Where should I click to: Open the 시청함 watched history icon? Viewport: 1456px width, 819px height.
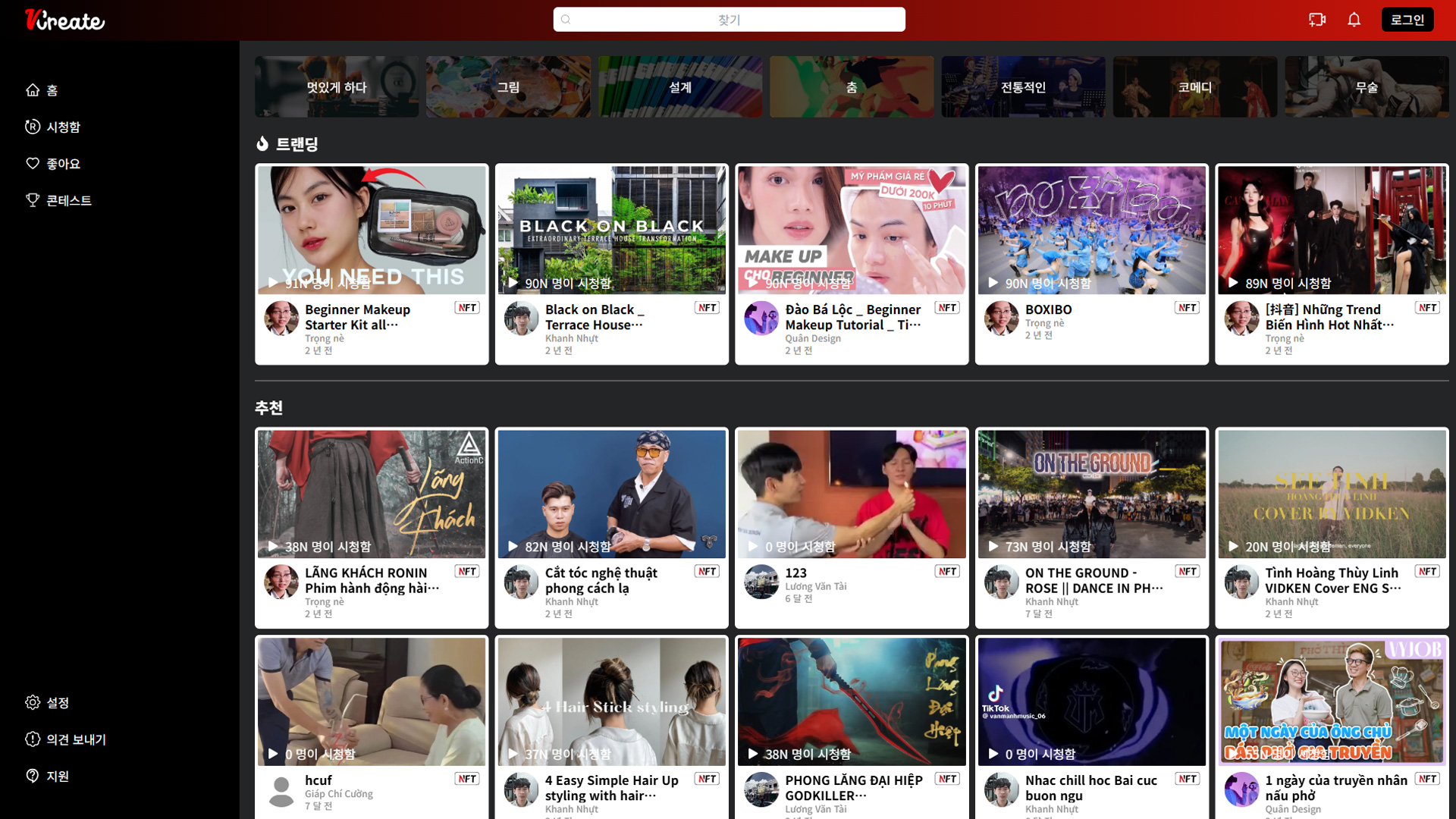pyautogui.click(x=33, y=127)
